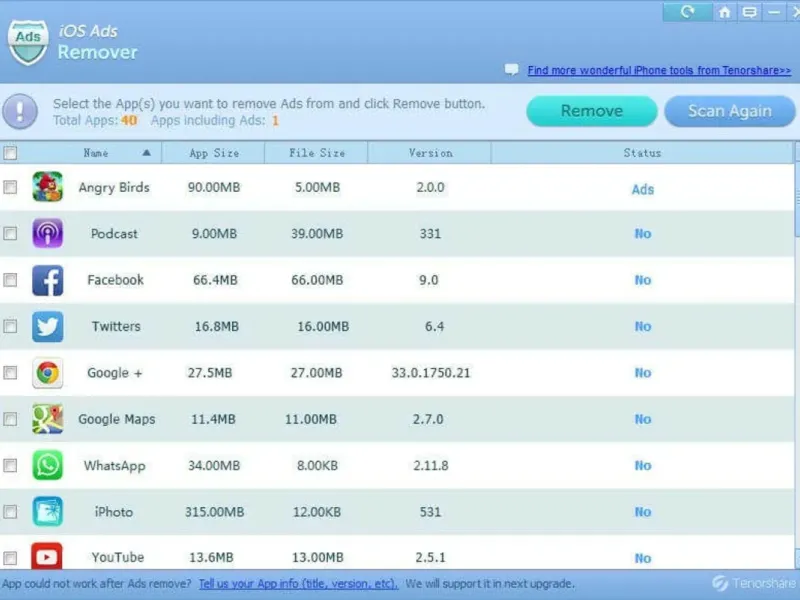Click the iOS Ads Remover shield logo

(28, 42)
